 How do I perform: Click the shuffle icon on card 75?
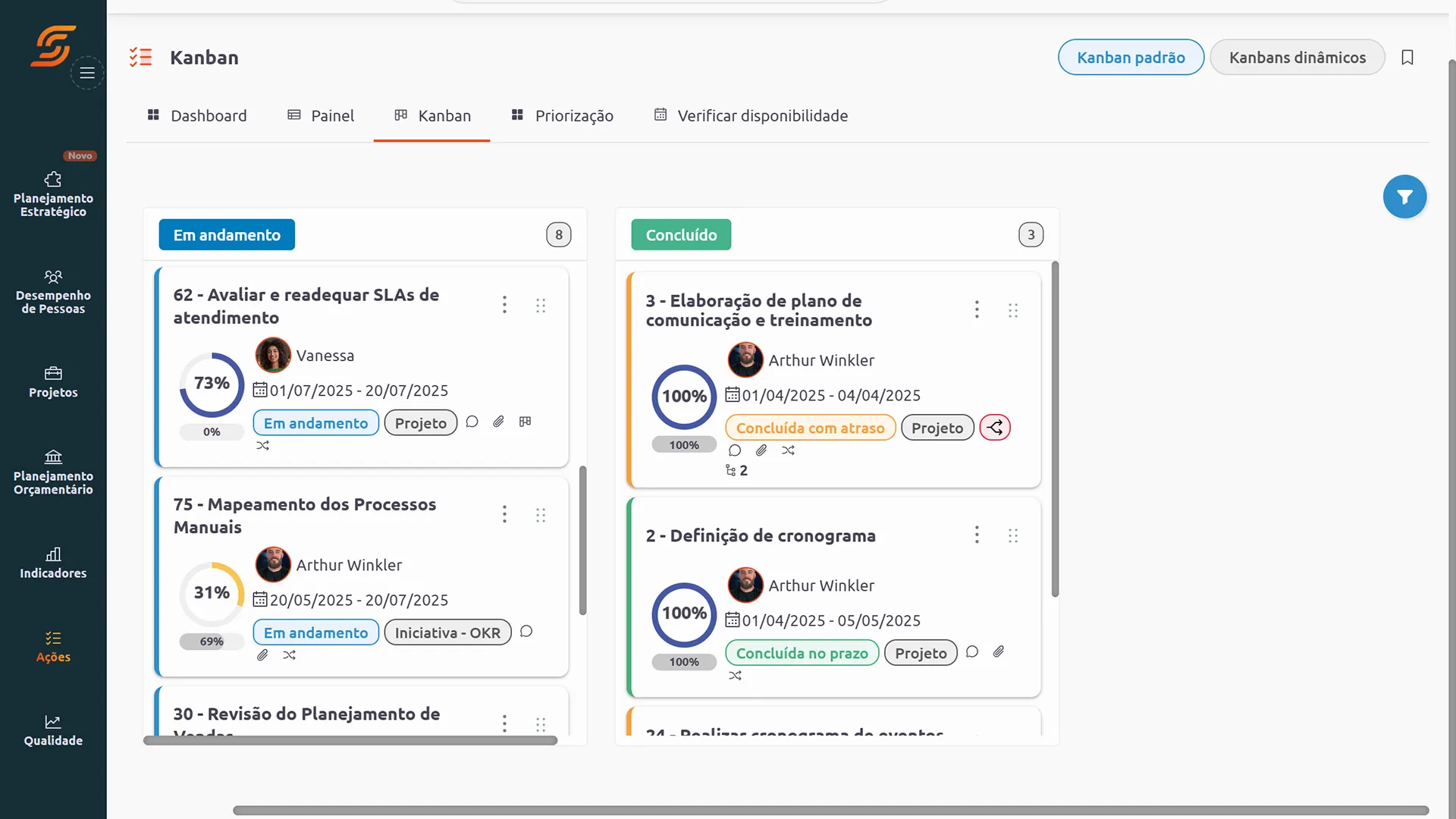point(289,654)
